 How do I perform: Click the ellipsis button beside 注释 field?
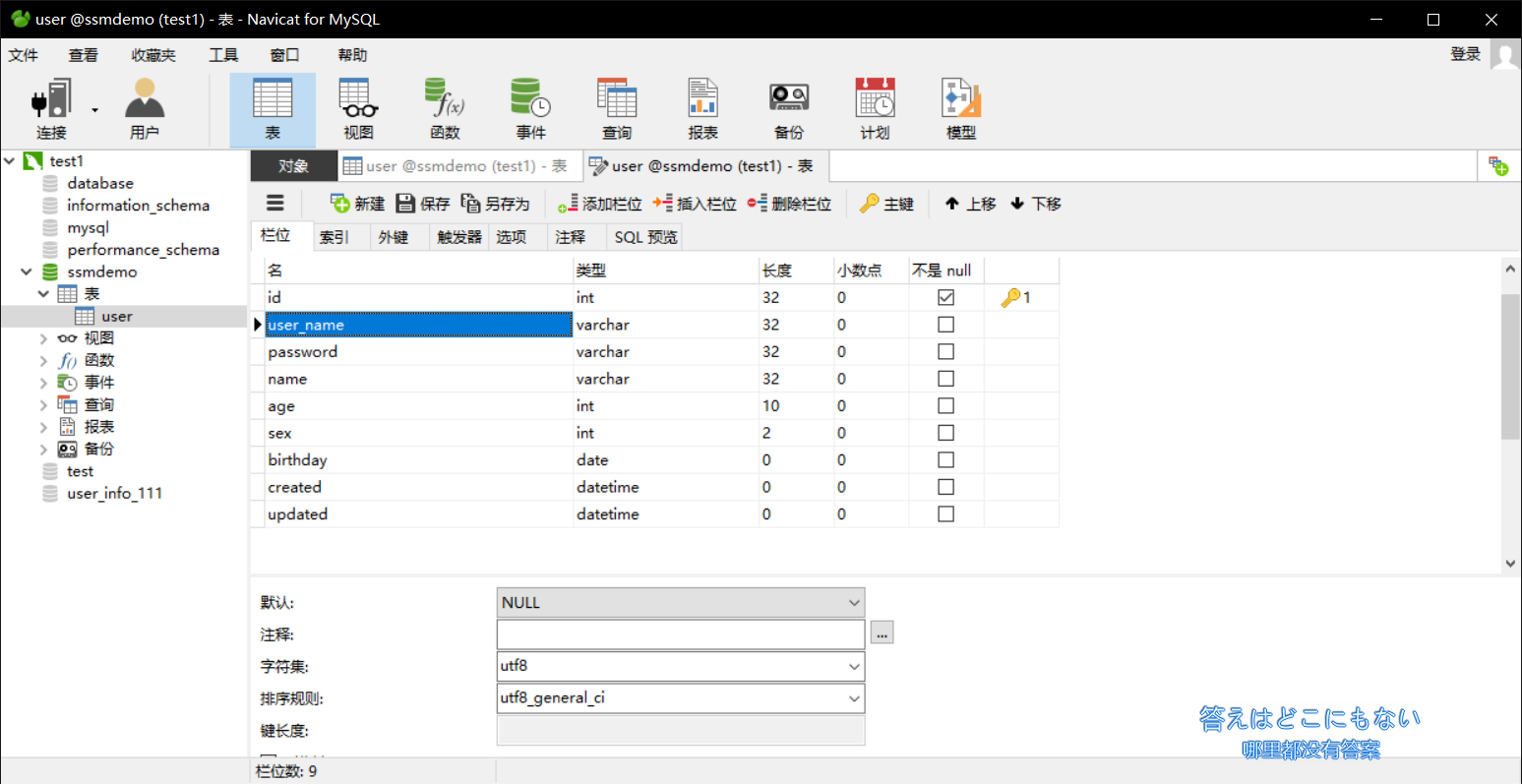click(x=883, y=634)
